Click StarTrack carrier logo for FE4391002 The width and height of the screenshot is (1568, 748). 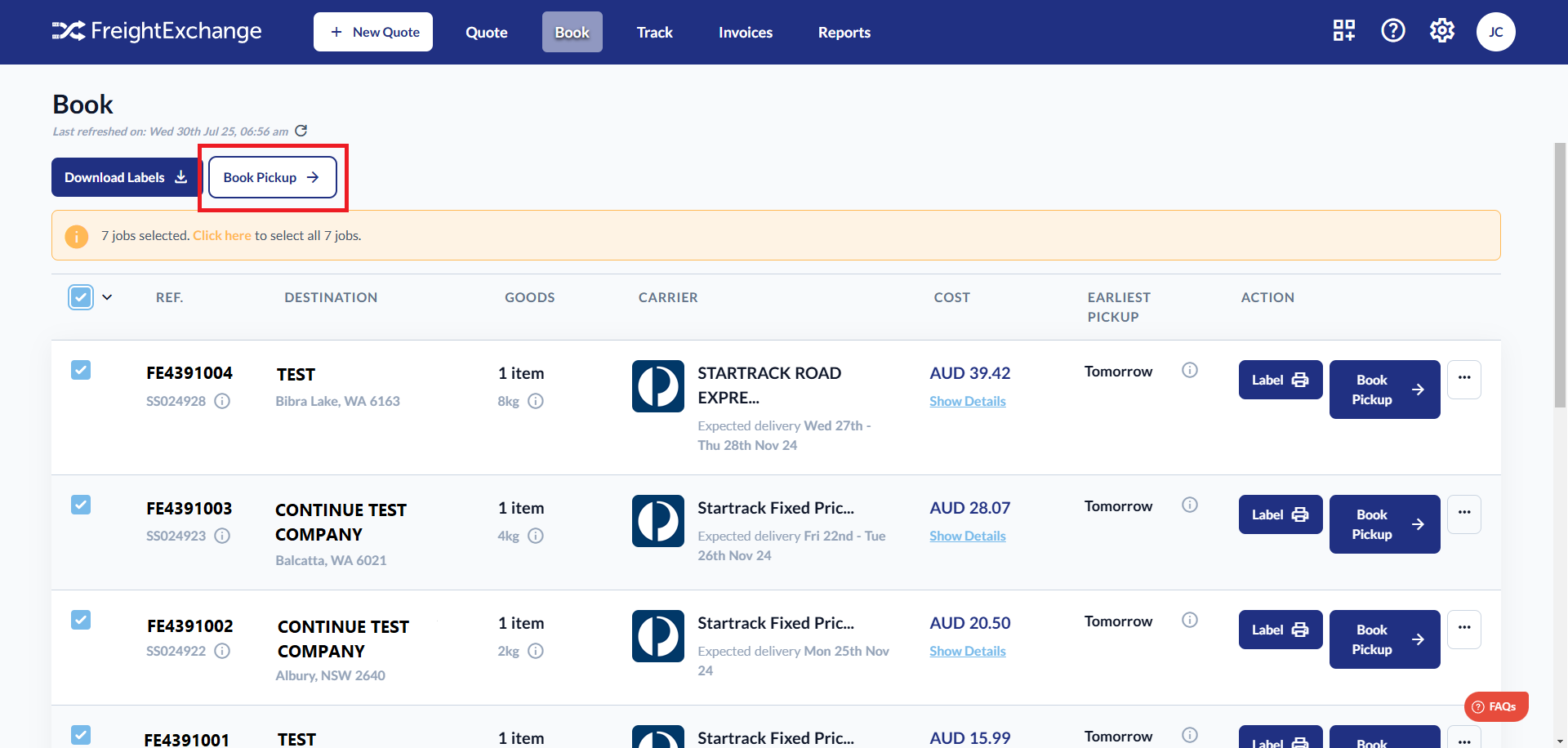coord(658,636)
